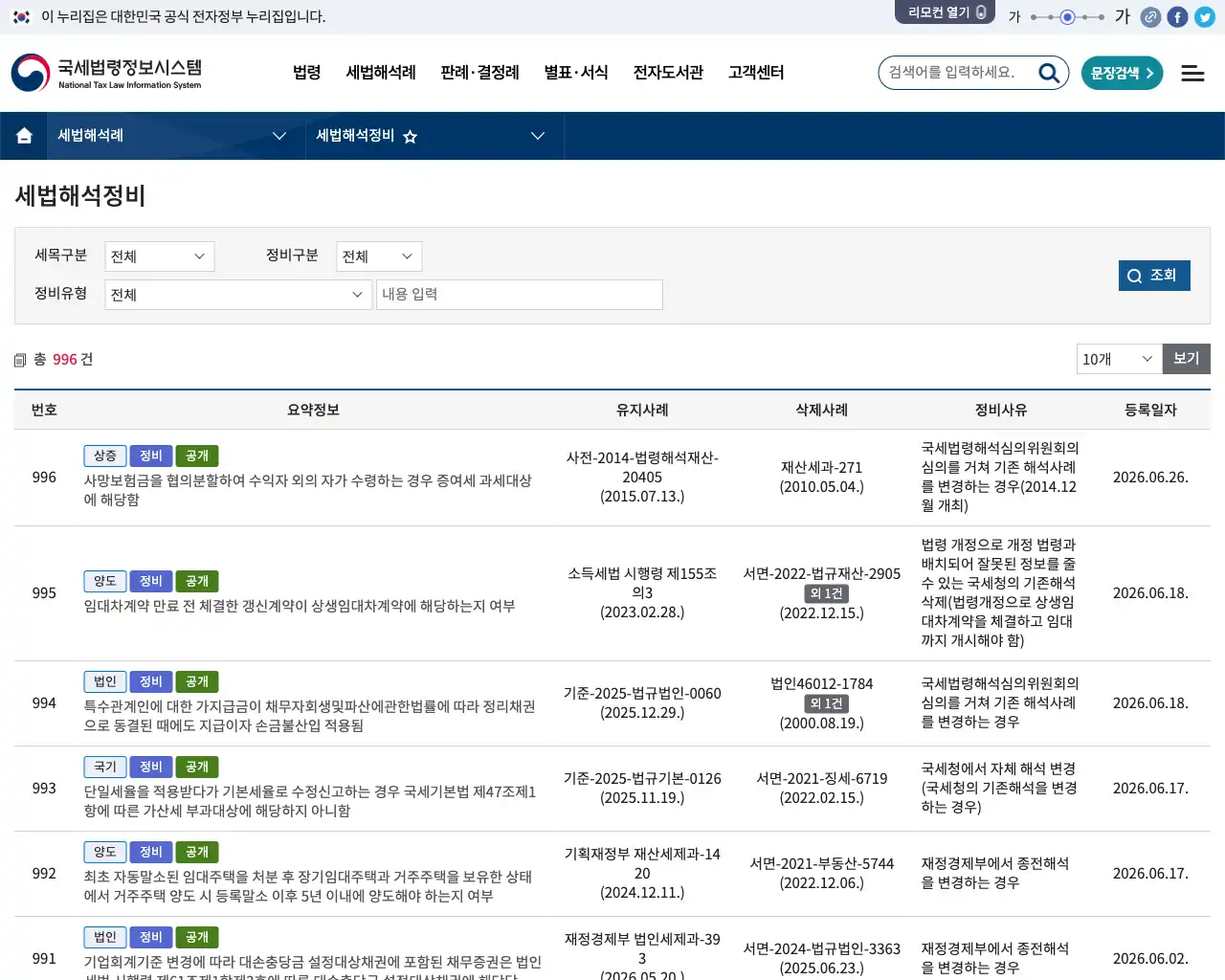Click 외 1건 badge in row 994

click(826, 703)
